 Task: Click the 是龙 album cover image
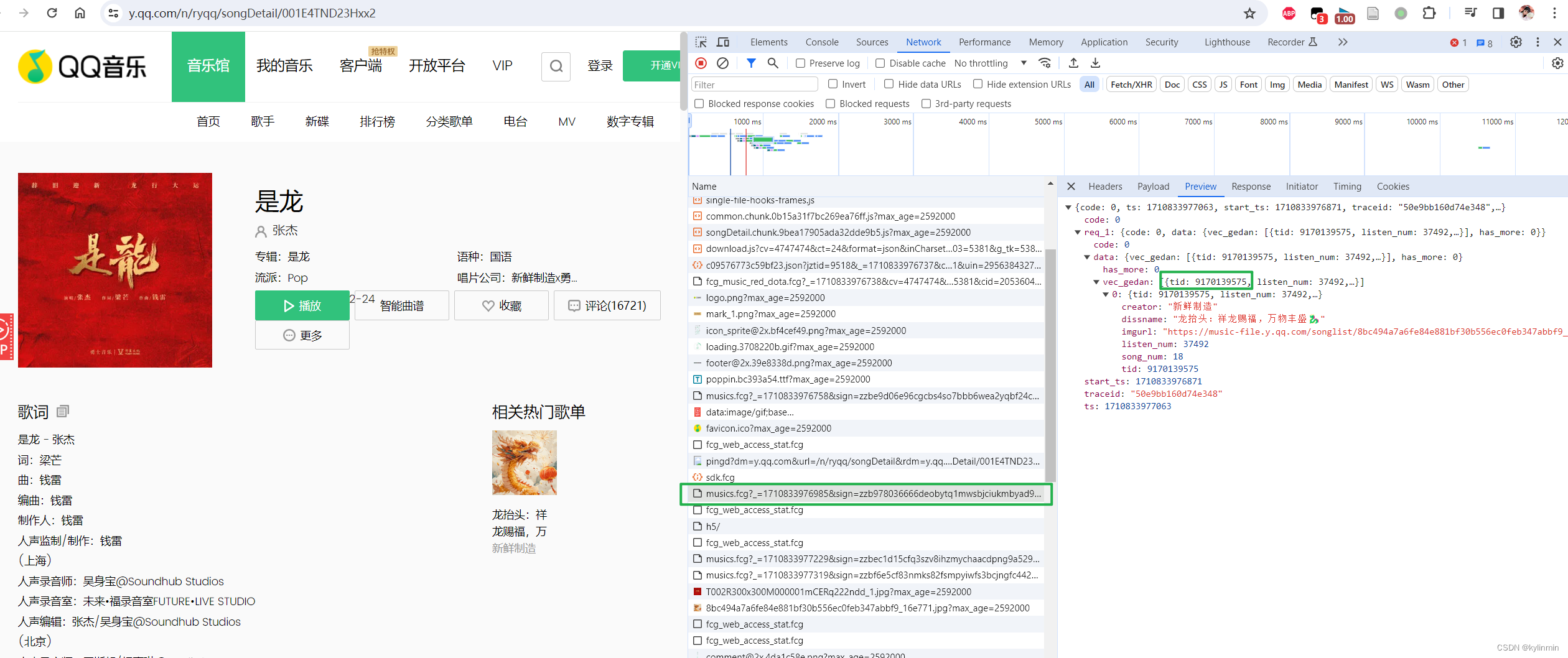115,270
